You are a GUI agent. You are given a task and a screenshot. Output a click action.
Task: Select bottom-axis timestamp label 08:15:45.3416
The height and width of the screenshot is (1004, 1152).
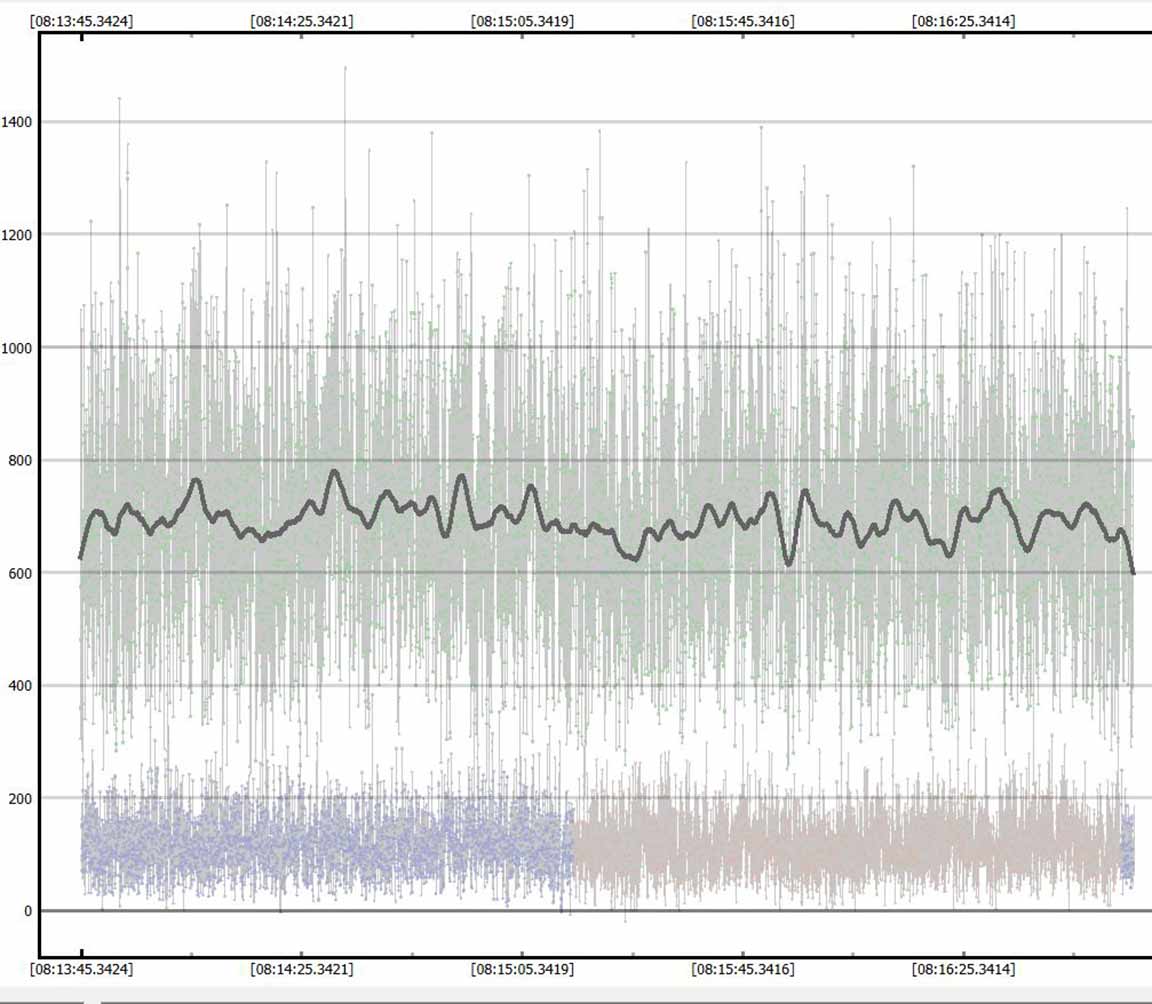pos(743,969)
